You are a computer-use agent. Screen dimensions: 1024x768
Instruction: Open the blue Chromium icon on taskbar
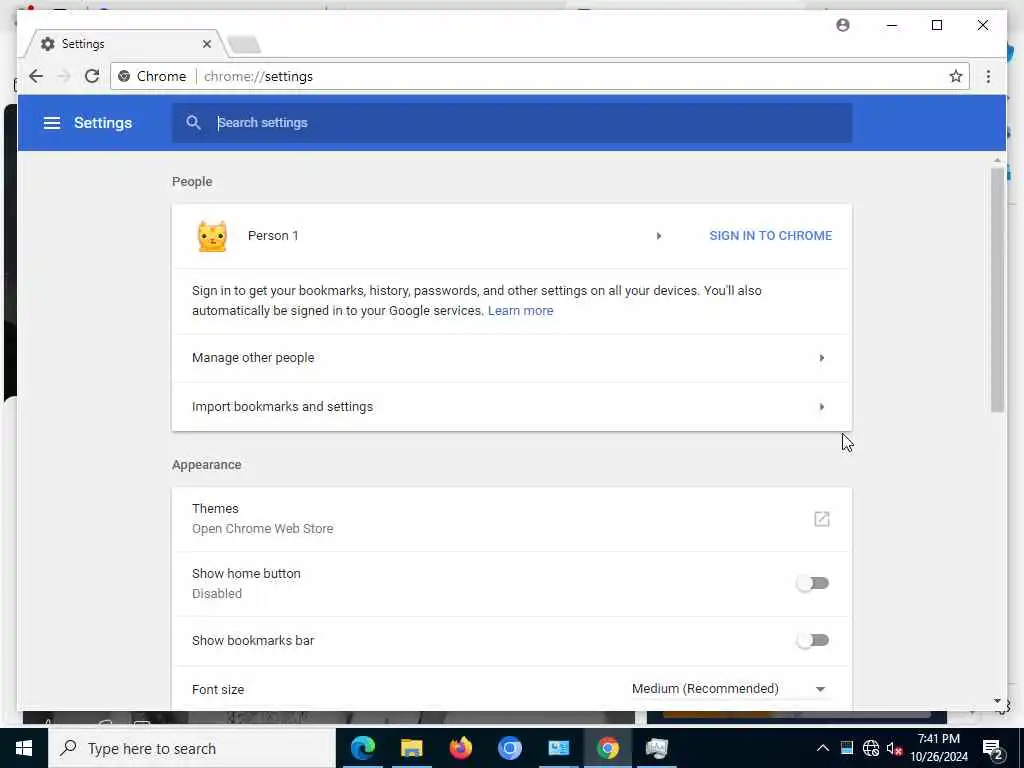point(509,748)
